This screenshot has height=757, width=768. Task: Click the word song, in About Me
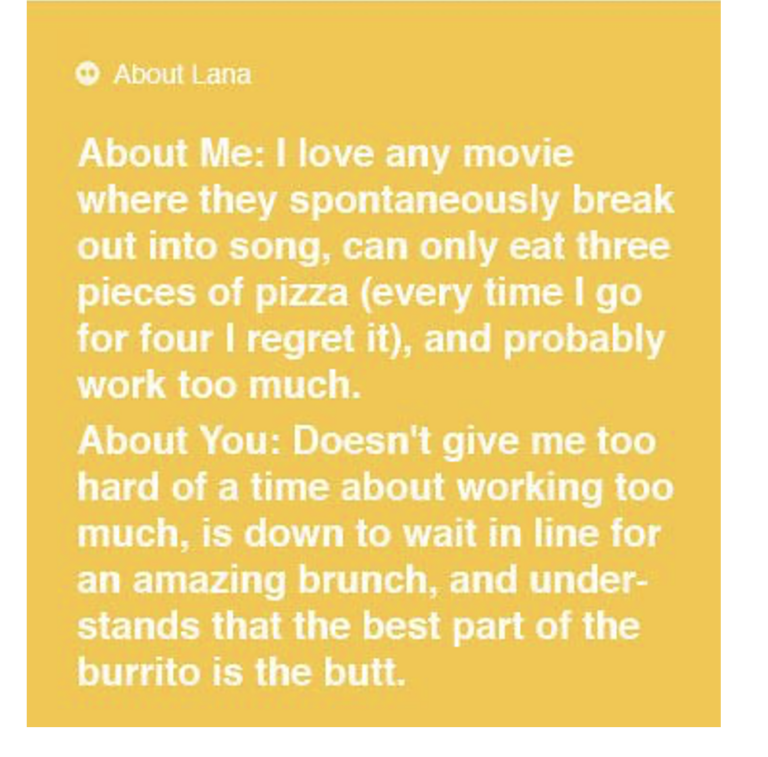[280, 247]
